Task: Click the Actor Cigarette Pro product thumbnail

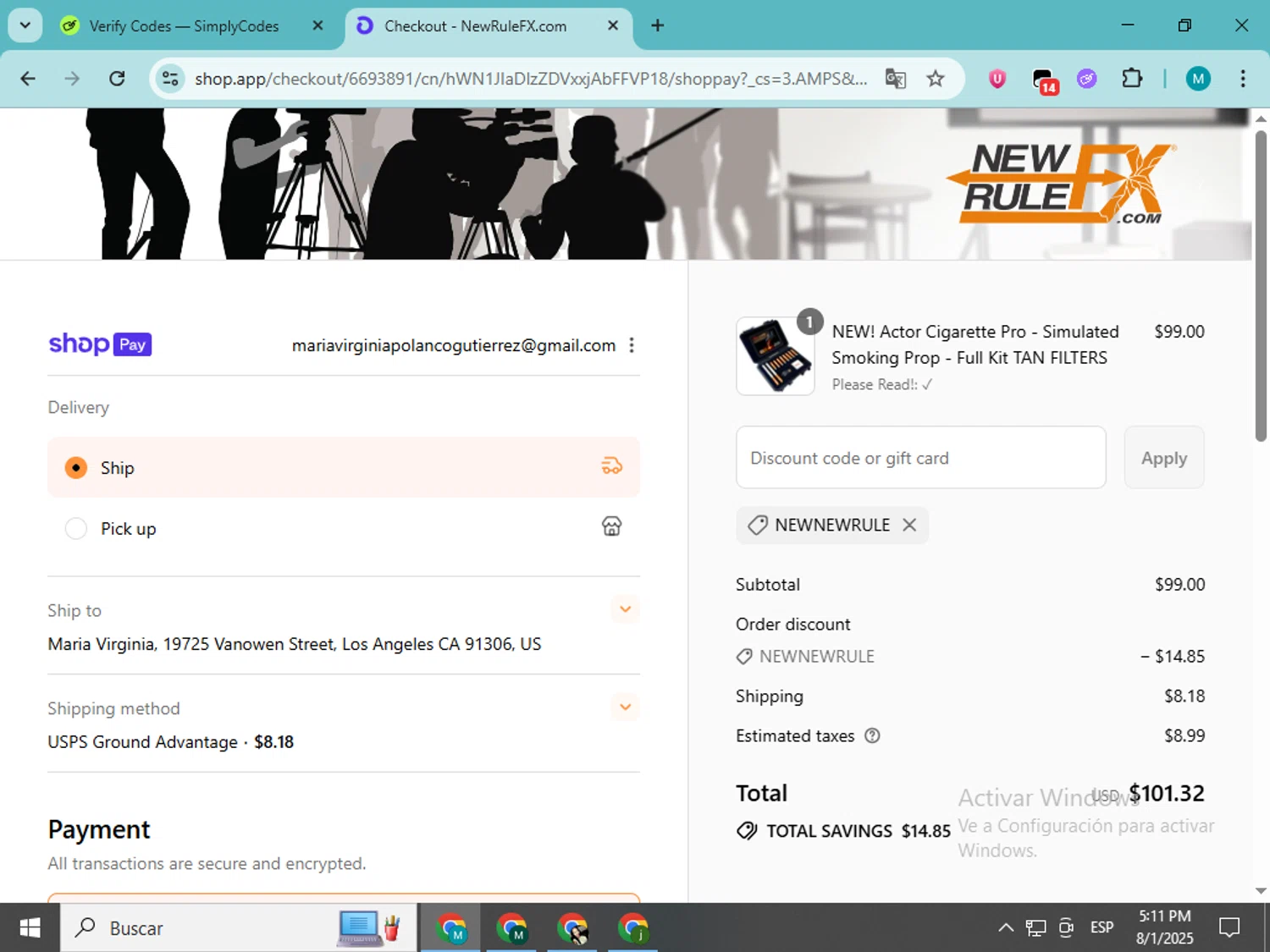Action: pyautogui.click(x=776, y=356)
